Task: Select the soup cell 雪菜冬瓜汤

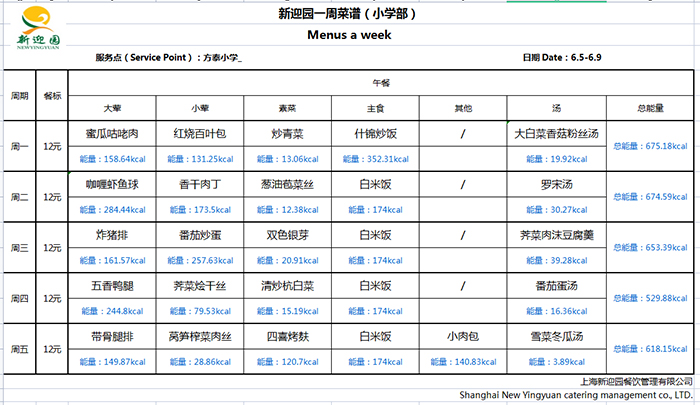Action: [557, 336]
